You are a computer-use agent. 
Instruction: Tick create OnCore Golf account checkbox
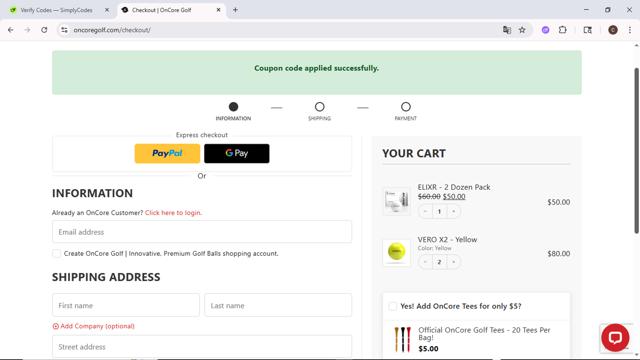click(x=57, y=253)
